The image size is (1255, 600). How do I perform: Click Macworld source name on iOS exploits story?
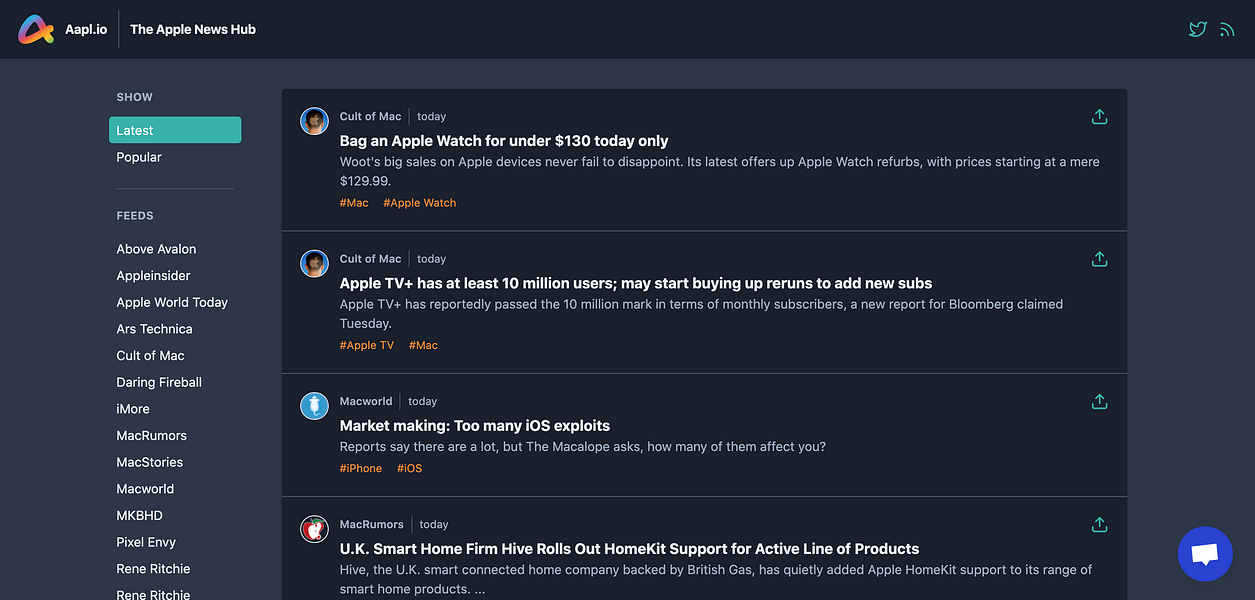click(x=366, y=401)
